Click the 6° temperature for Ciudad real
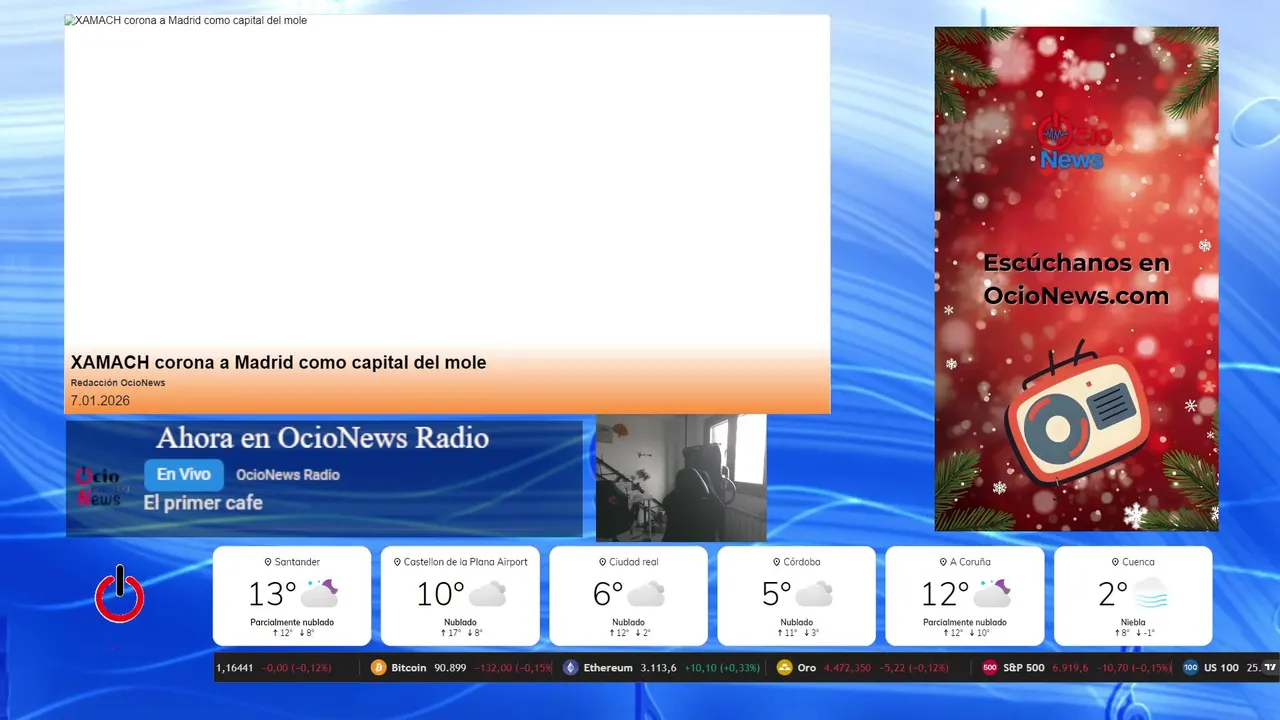Image resolution: width=1280 pixels, height=720 pixels. point(608,594)
